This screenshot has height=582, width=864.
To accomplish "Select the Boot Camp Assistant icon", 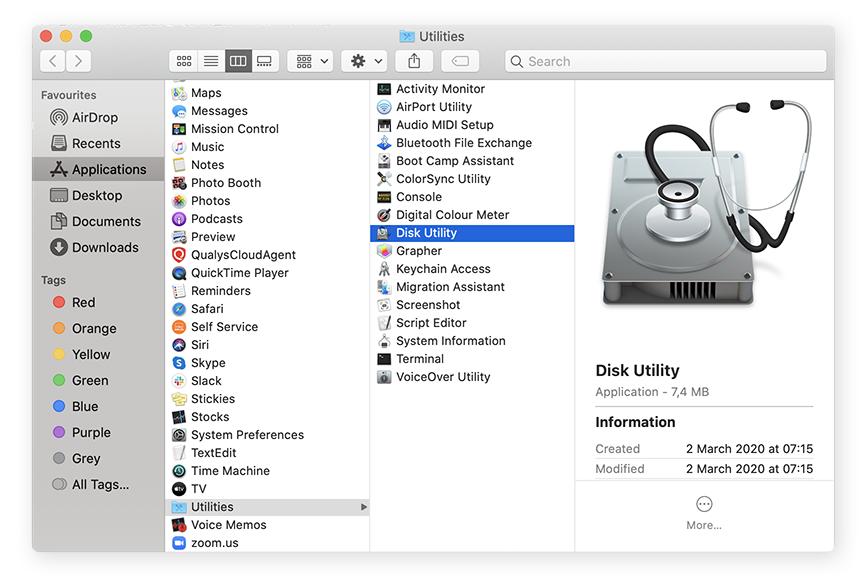I will [384, 161].
